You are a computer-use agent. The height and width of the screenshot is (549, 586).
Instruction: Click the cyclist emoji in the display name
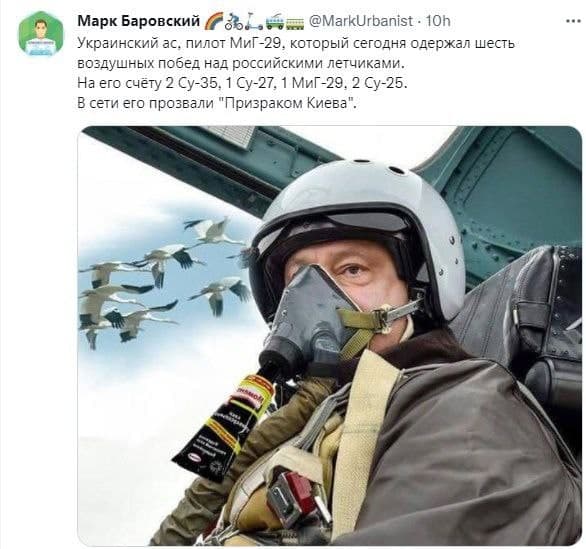pyautogui.click(x=234, y=22)
